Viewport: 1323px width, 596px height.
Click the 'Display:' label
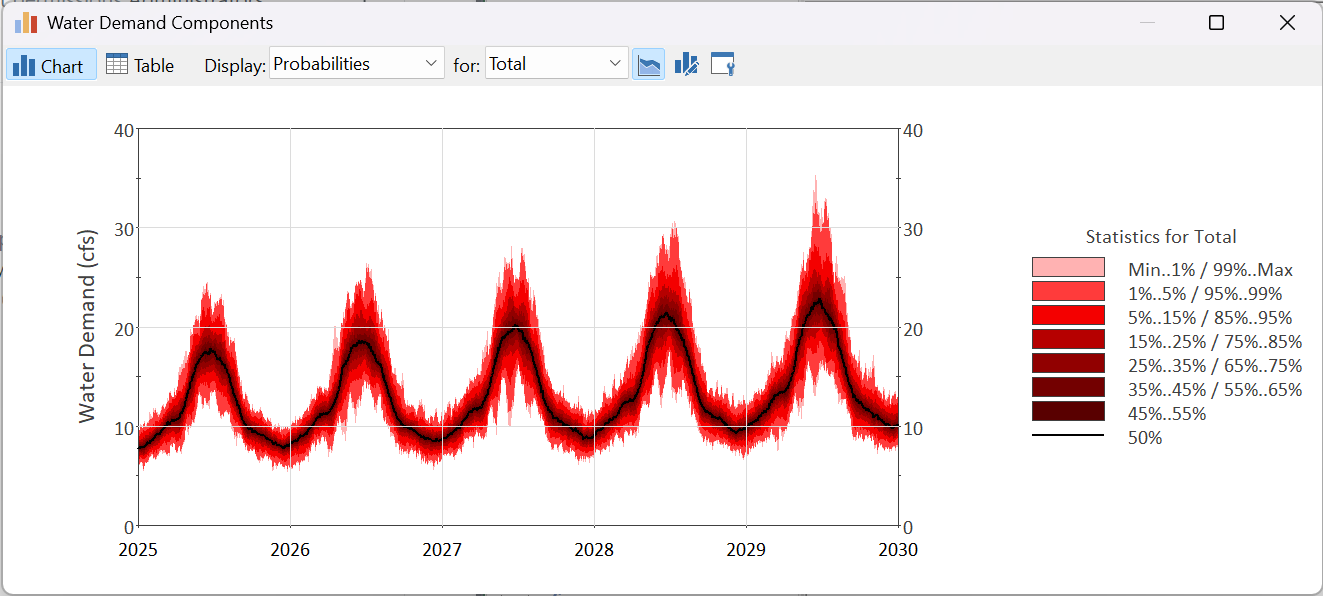pos(235,66)
